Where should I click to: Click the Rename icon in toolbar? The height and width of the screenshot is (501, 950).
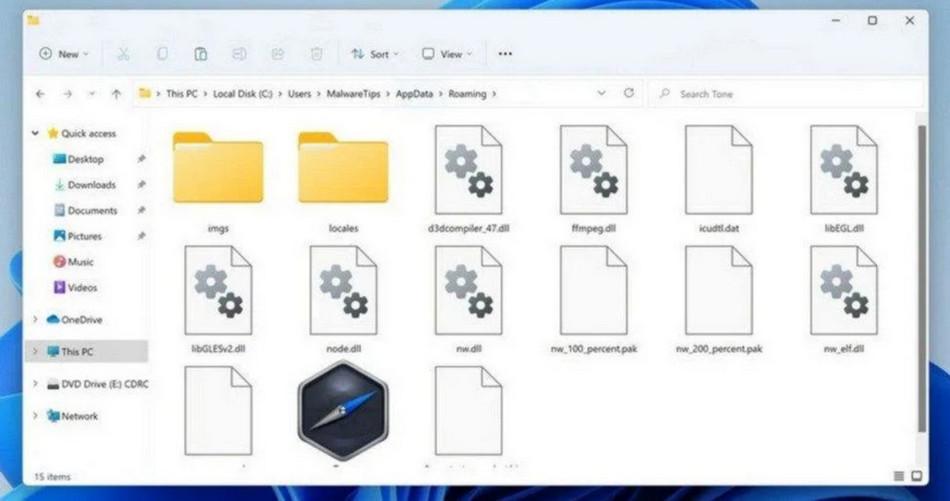click(x=239, y=54)
